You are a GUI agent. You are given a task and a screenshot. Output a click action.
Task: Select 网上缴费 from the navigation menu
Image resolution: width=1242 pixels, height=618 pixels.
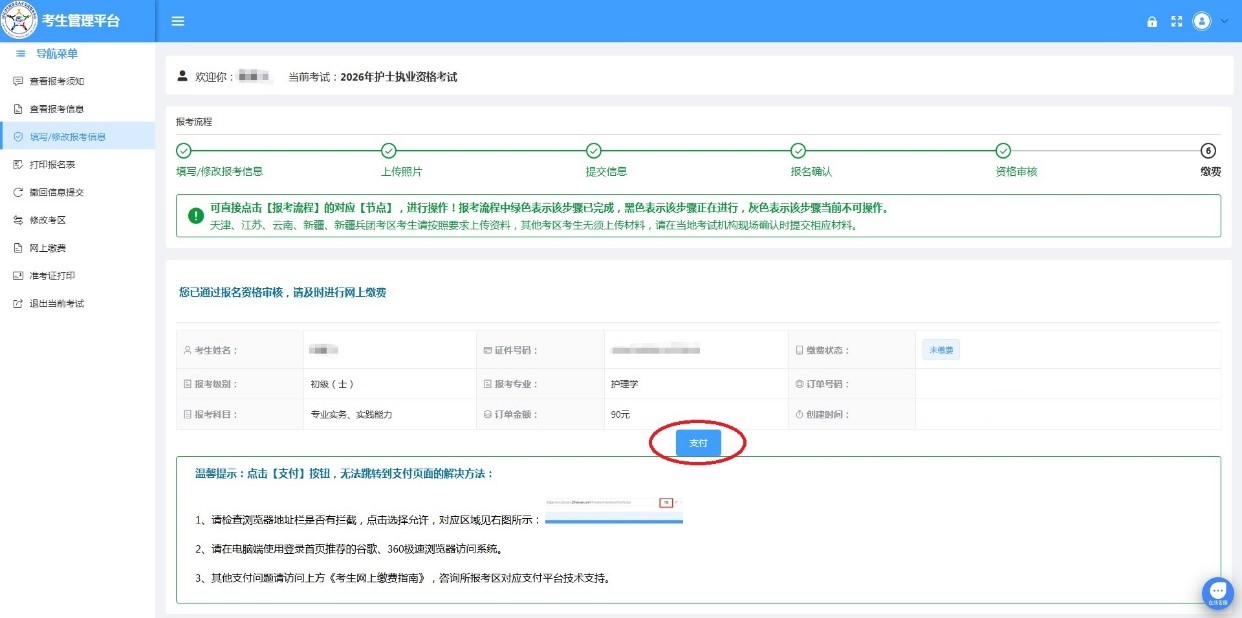pyautogui.click(x=48, y=248)
